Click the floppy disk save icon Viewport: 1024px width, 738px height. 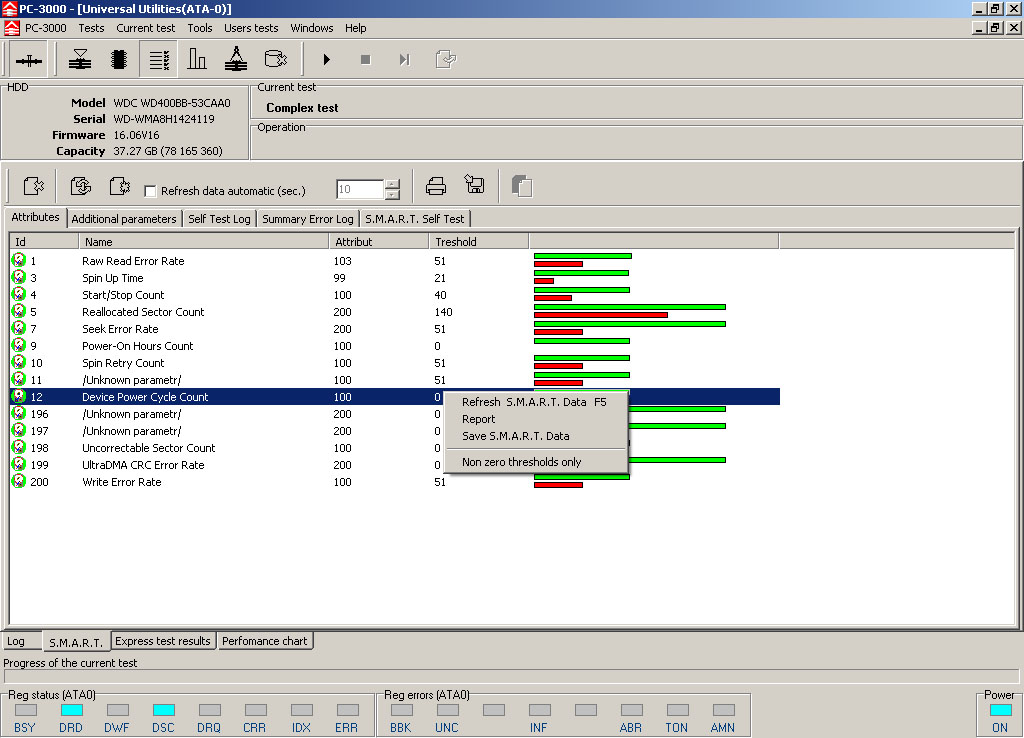[475, 186]
